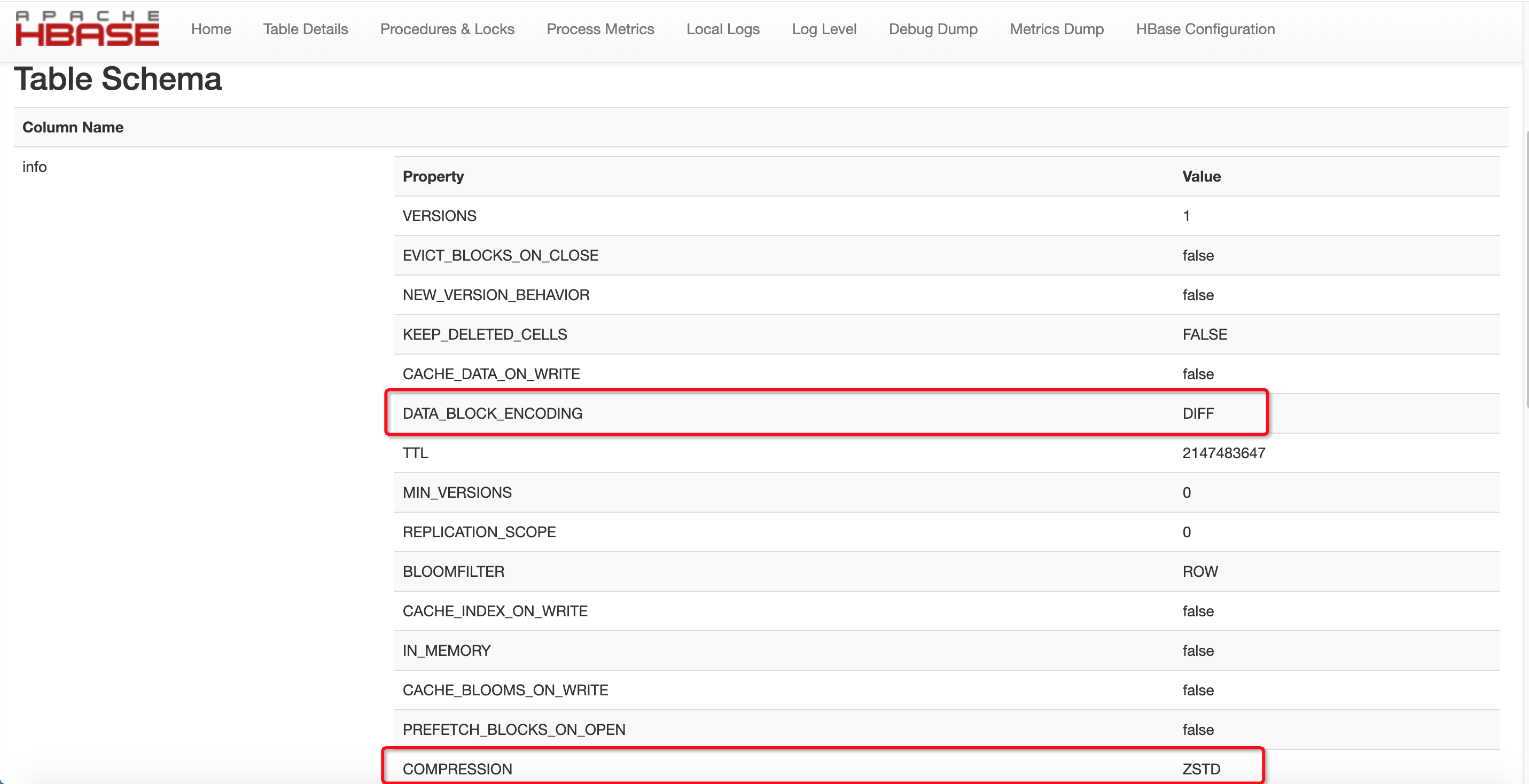Click the COMPRESSION property name

457,769
